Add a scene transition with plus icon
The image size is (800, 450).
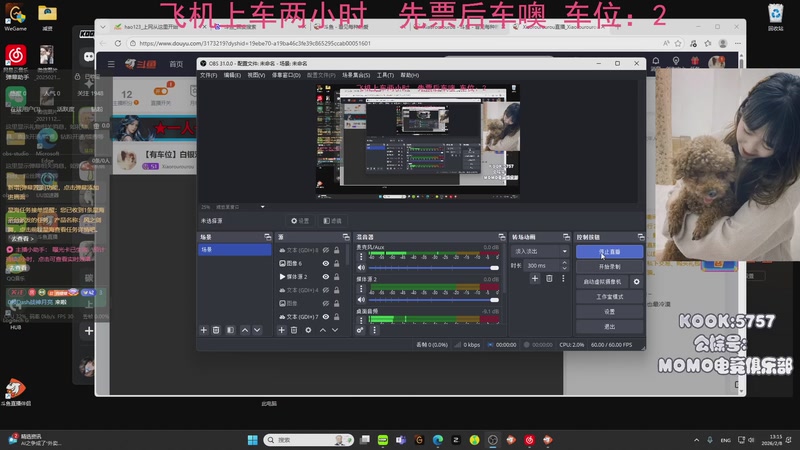(x=535, y=278)
